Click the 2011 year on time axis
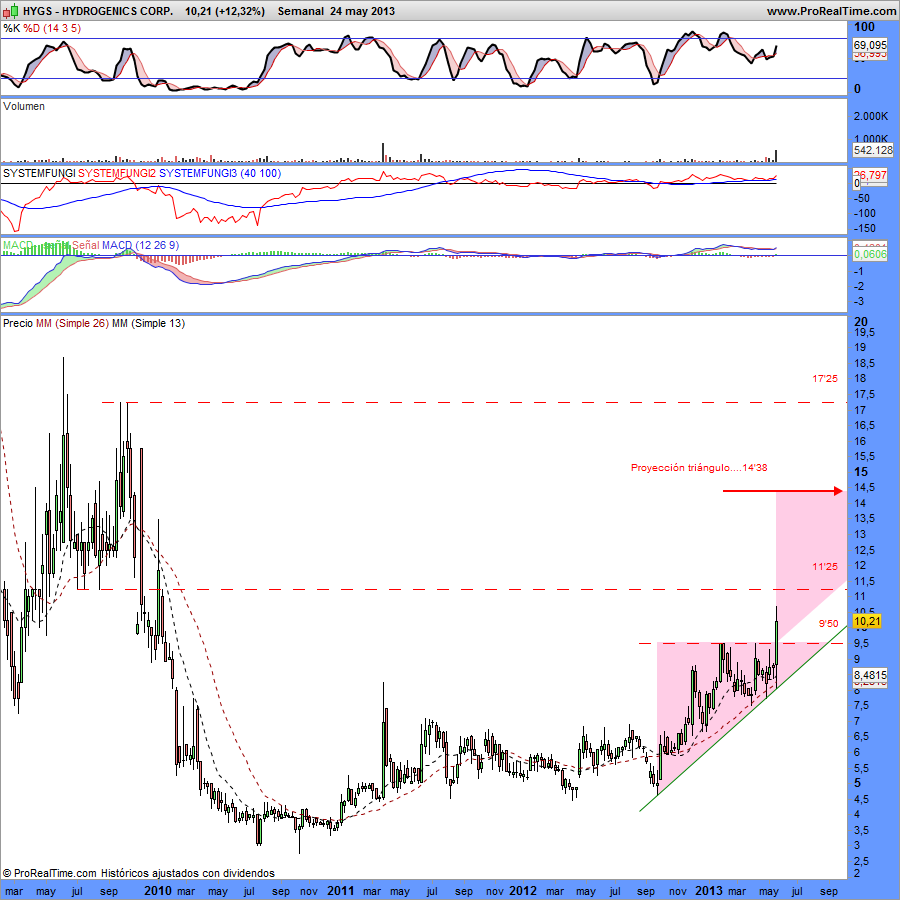The image size is (900, 900). coord(340,890)
